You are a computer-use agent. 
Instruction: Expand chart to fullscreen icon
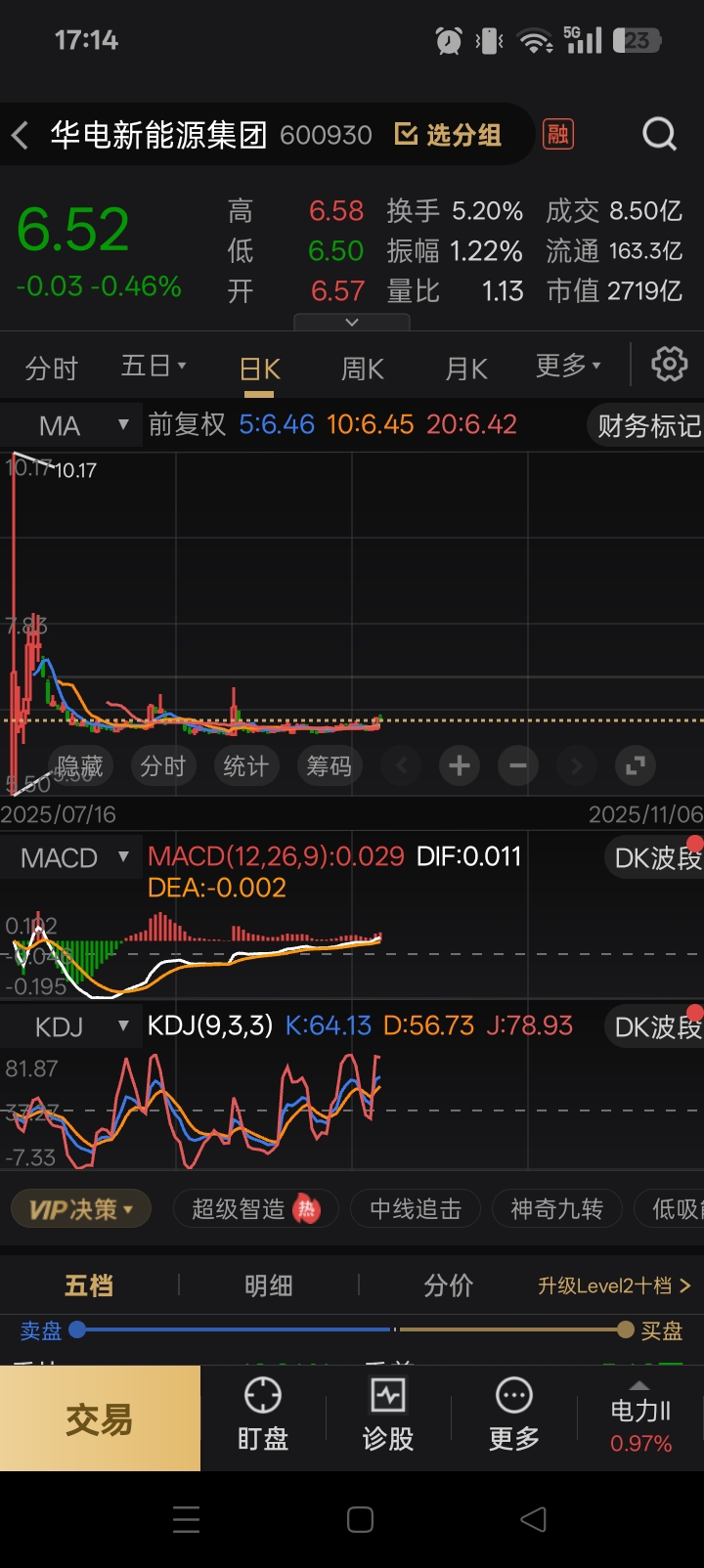[636, 765]
